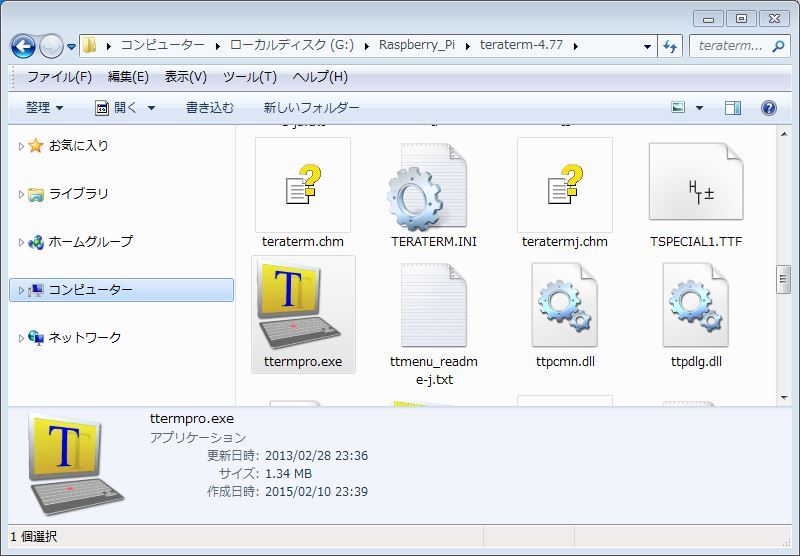Open the 編集(E) menu

point(128,77)
